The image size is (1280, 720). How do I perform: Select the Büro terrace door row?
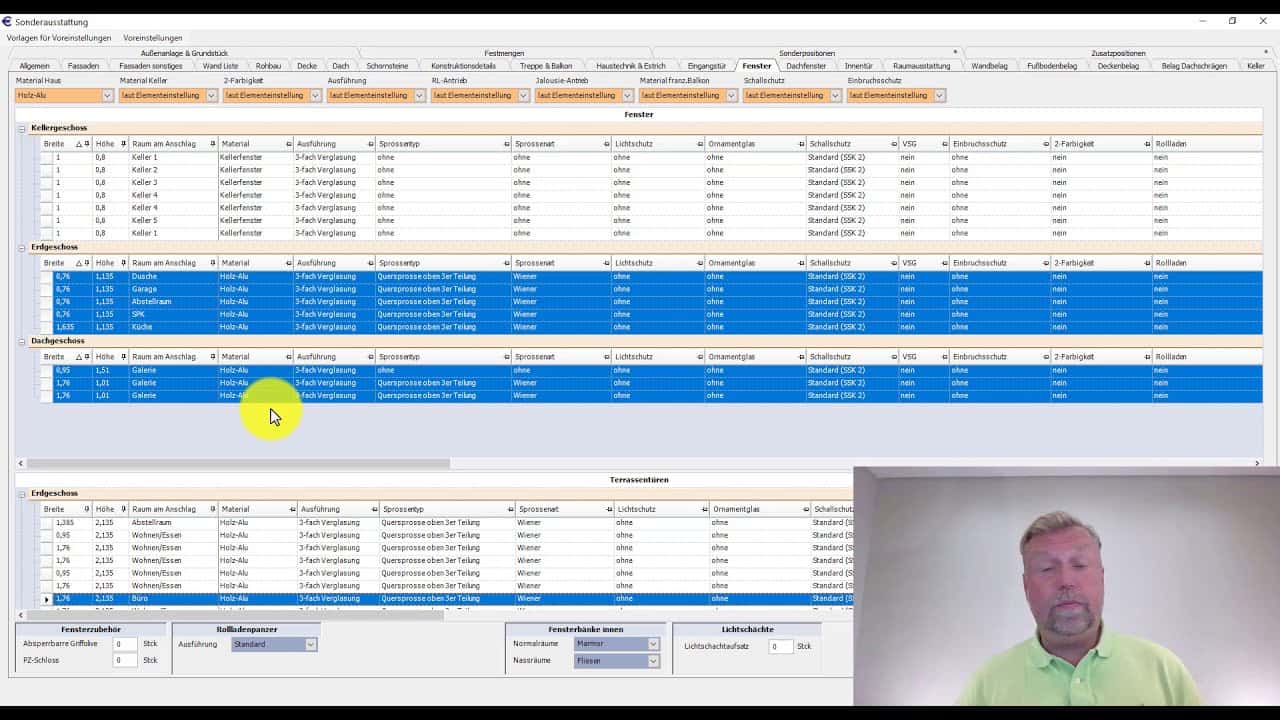tap(446, 599)
